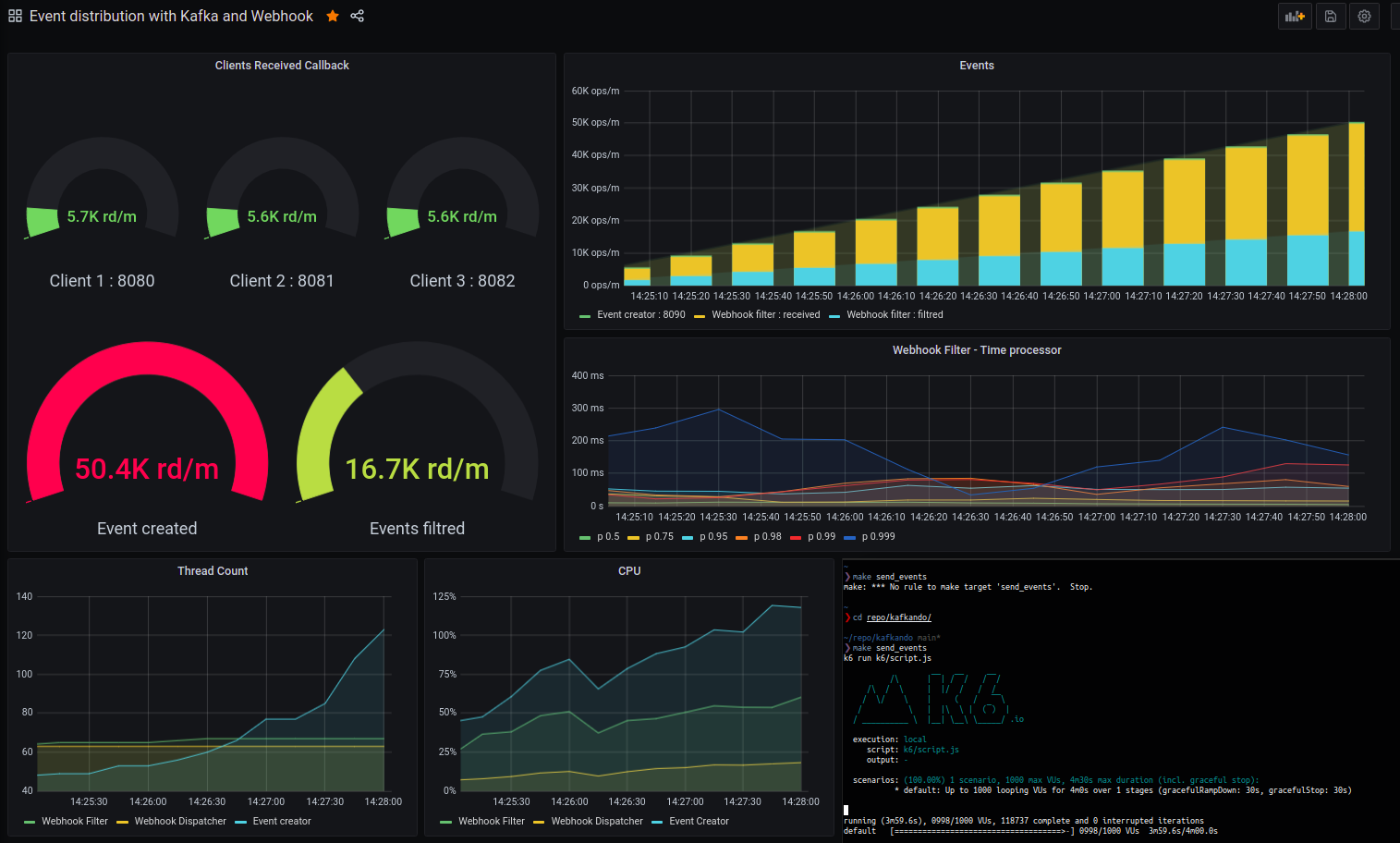Image resolution: width=1400 pixels, height=843 pixels.
Task: Click 'k6 run k6/script.js' line in terminal
Action: (887, 658)
